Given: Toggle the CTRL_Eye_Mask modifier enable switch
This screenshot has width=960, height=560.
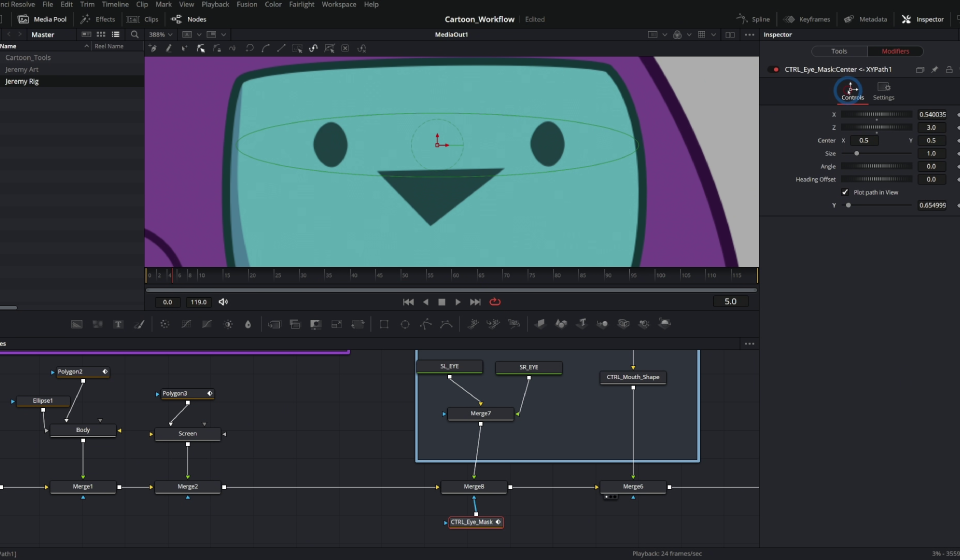Looking at the screenshot, I should [x=774, y=70].
